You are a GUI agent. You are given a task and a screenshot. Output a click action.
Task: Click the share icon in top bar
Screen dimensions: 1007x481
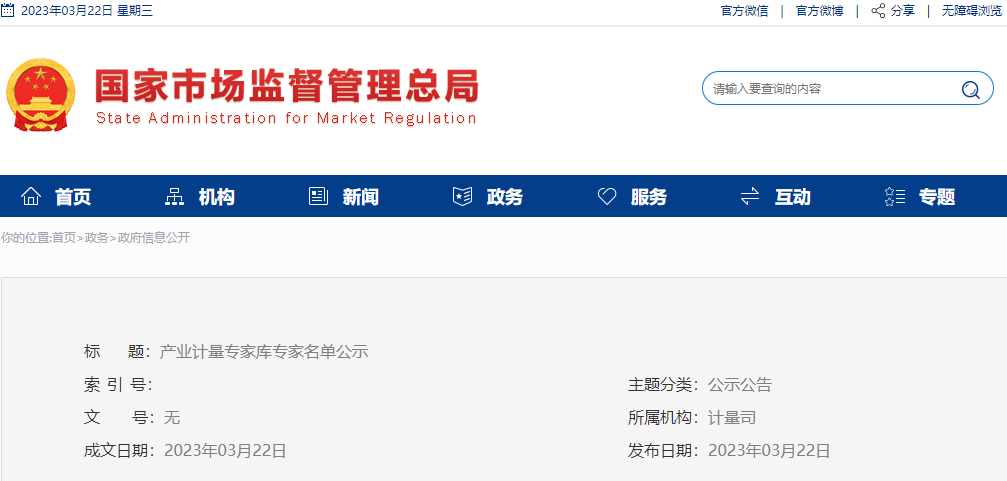pos(878,10)
